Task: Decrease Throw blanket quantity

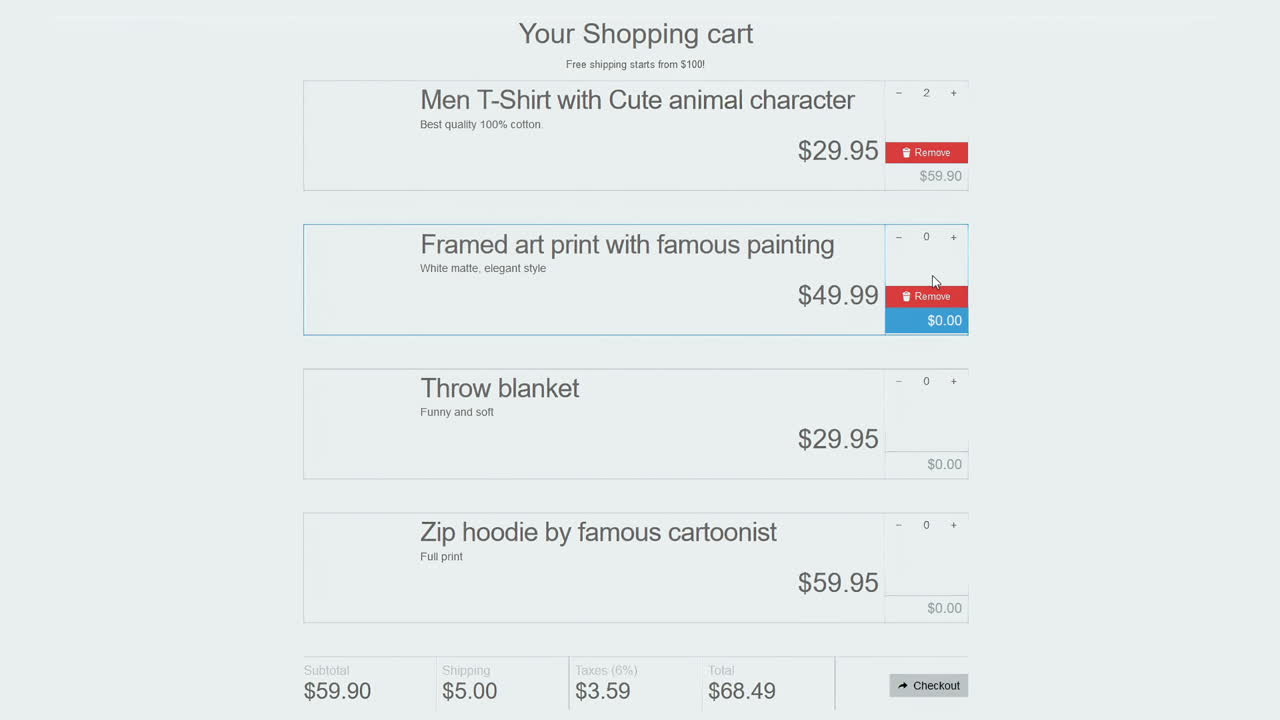Action: coord(899,381)
